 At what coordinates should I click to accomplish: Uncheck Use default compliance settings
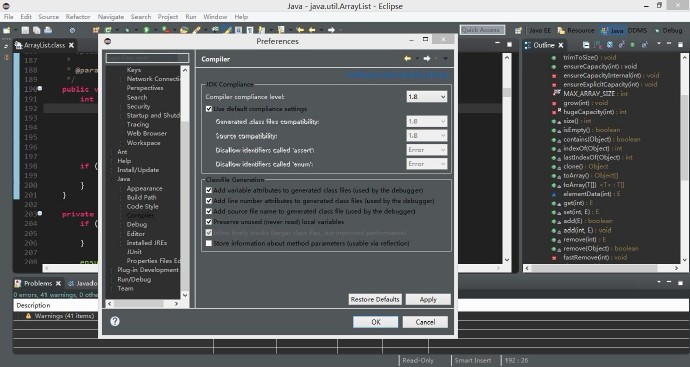(x=209, y=109)
